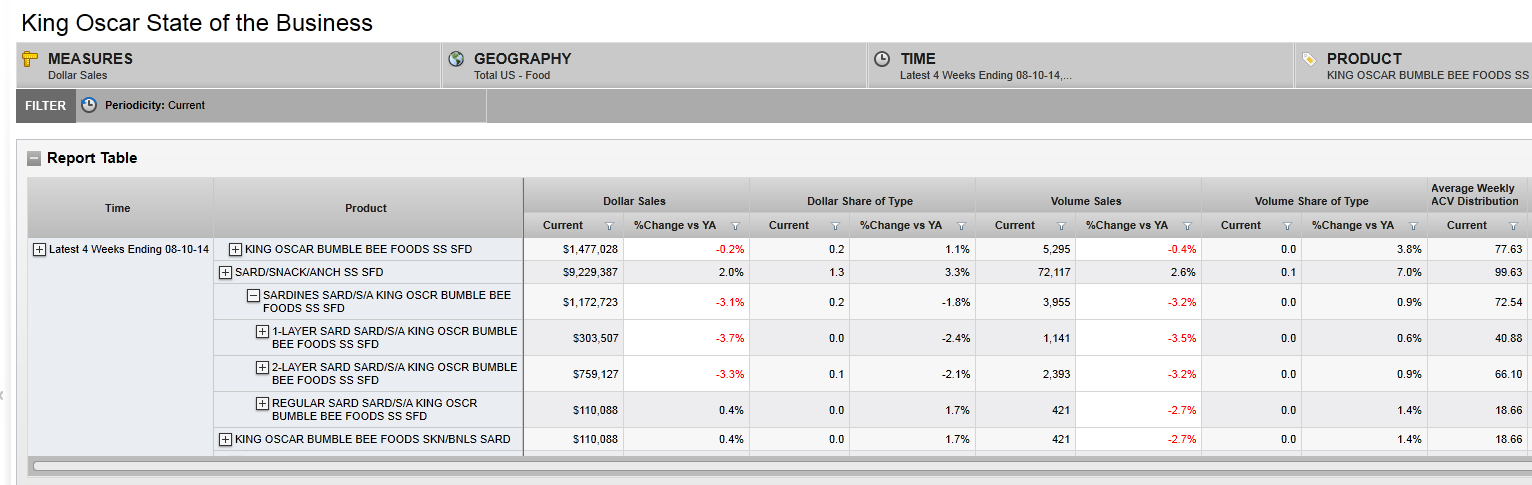Screen dimensions: 1532x485
Task: Click the Geography globe icon
Action: point(456,59)
